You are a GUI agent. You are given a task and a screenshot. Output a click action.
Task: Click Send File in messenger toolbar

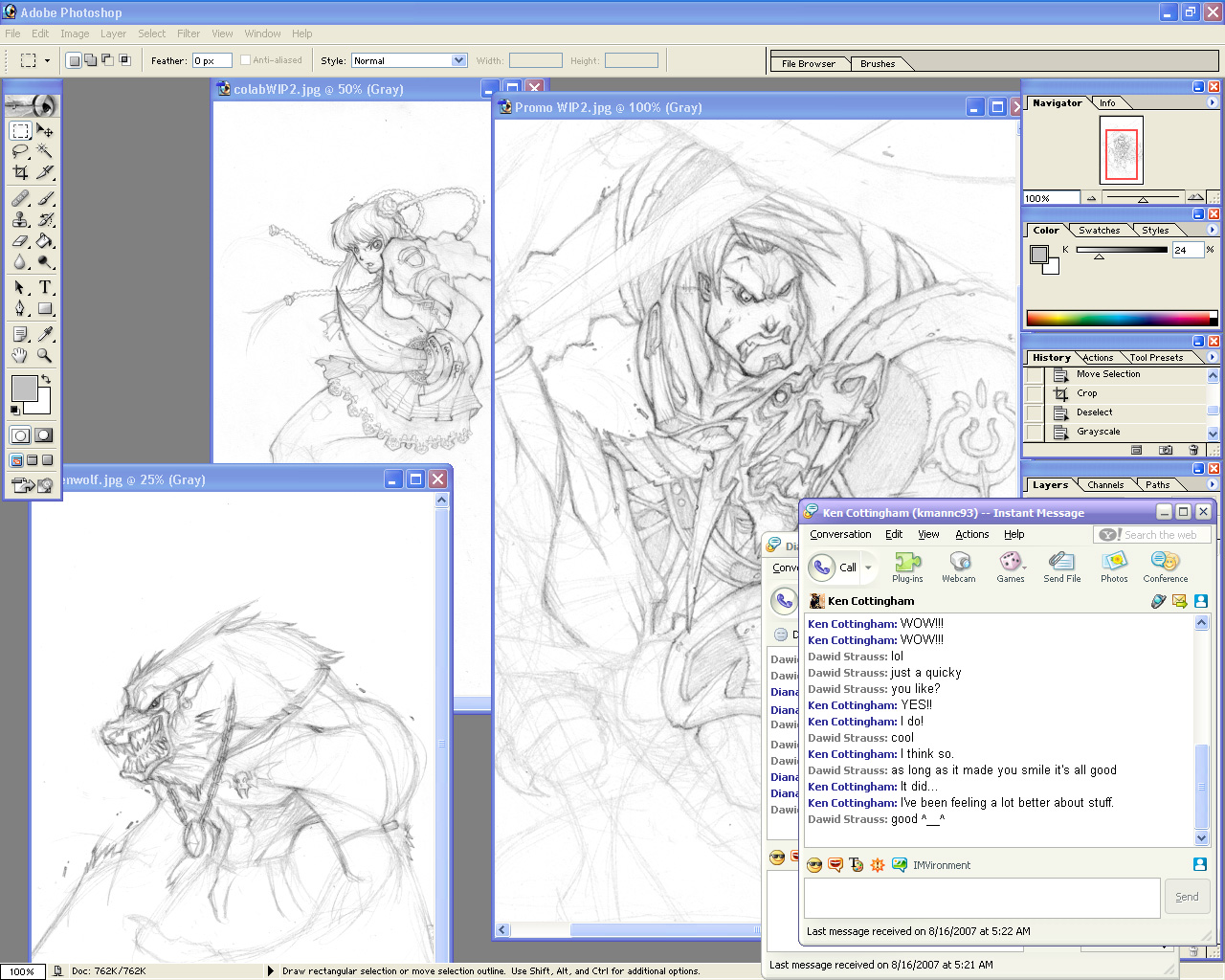pos(1061,567)
